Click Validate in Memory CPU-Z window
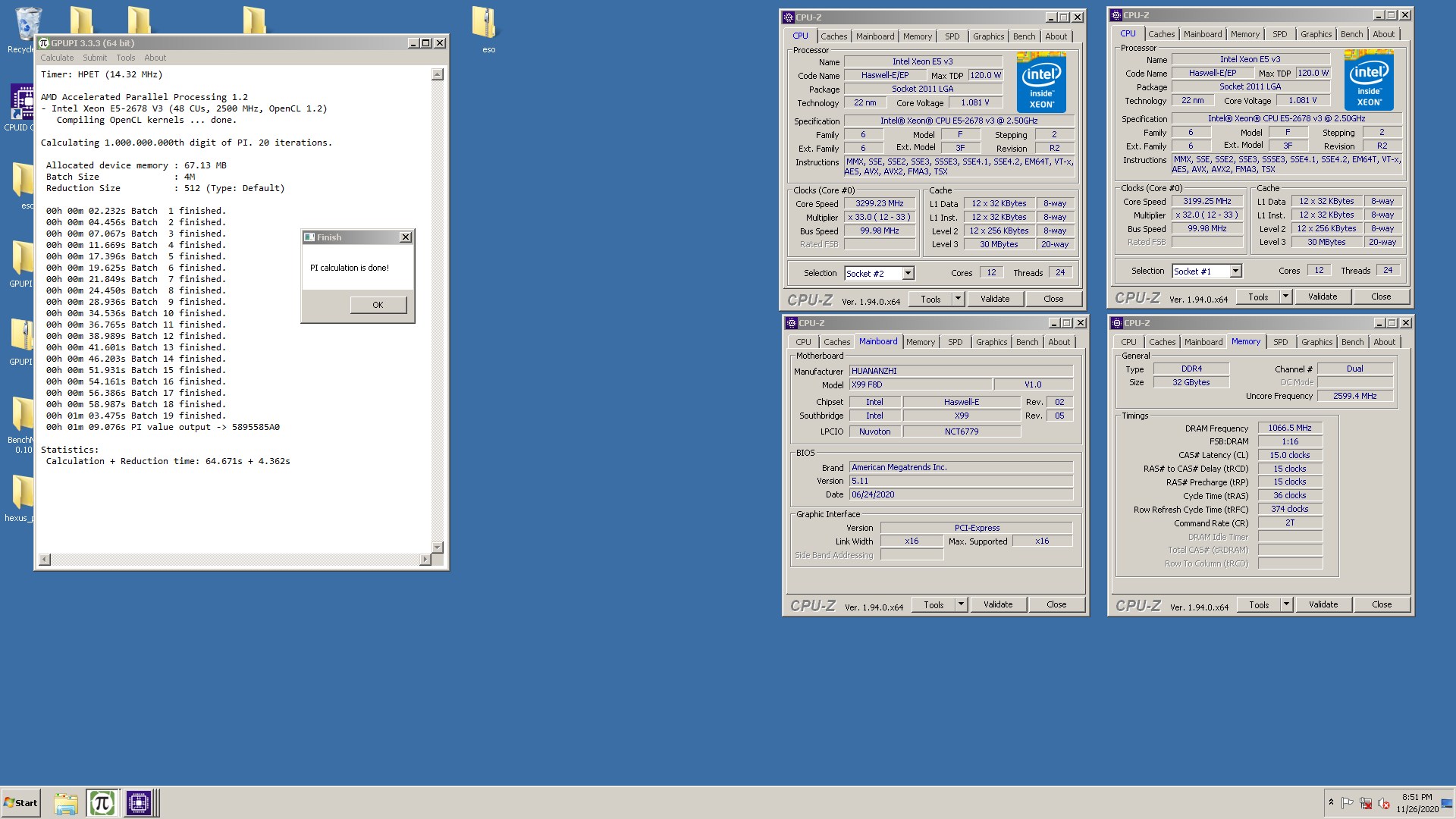This screenshot has height=819, width=1456. click(1323, 604)
